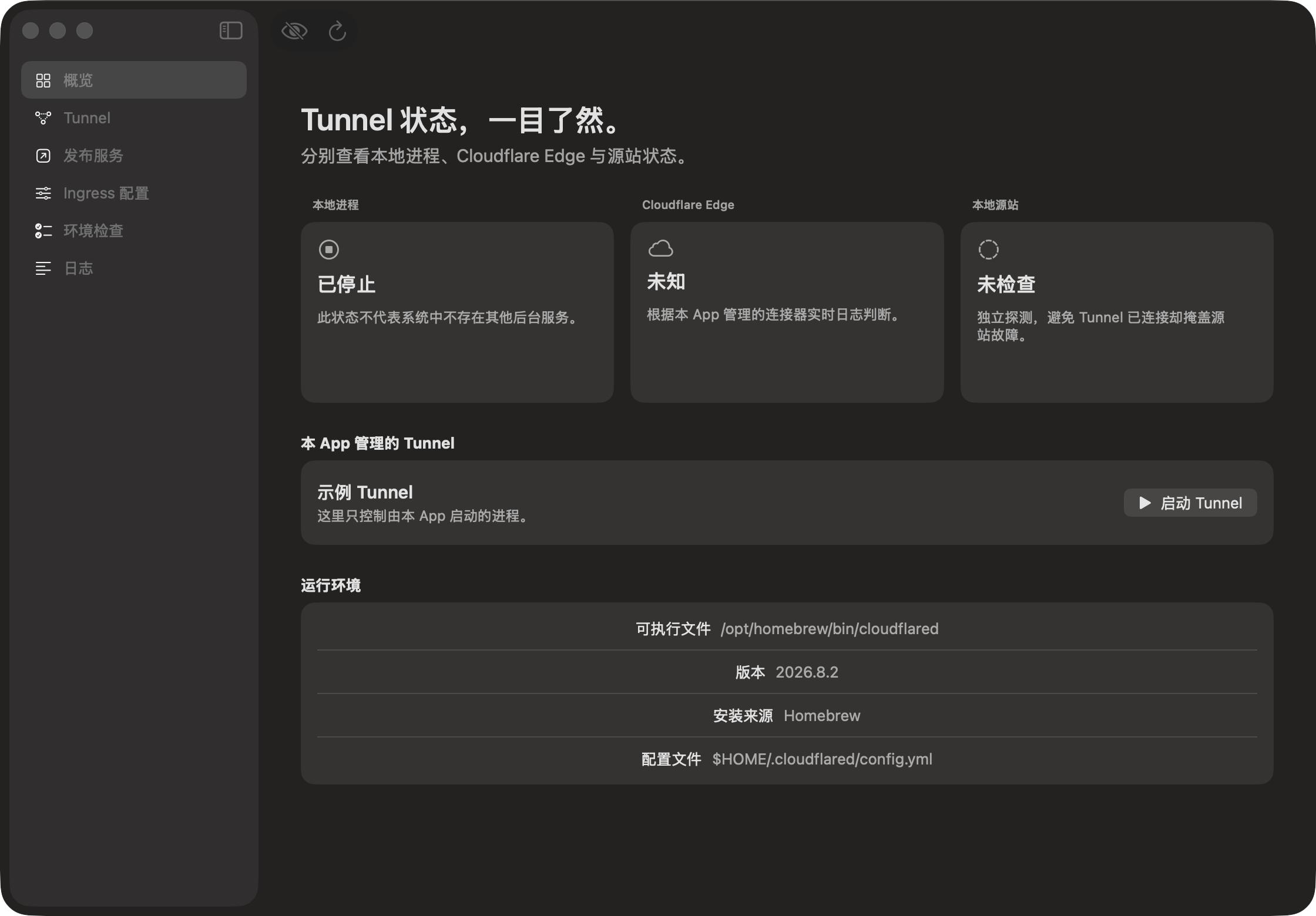Click the 本地源站 column label
Image resolution: width=1316 pixels, height=916 pixels.
[x=995, y=205]
